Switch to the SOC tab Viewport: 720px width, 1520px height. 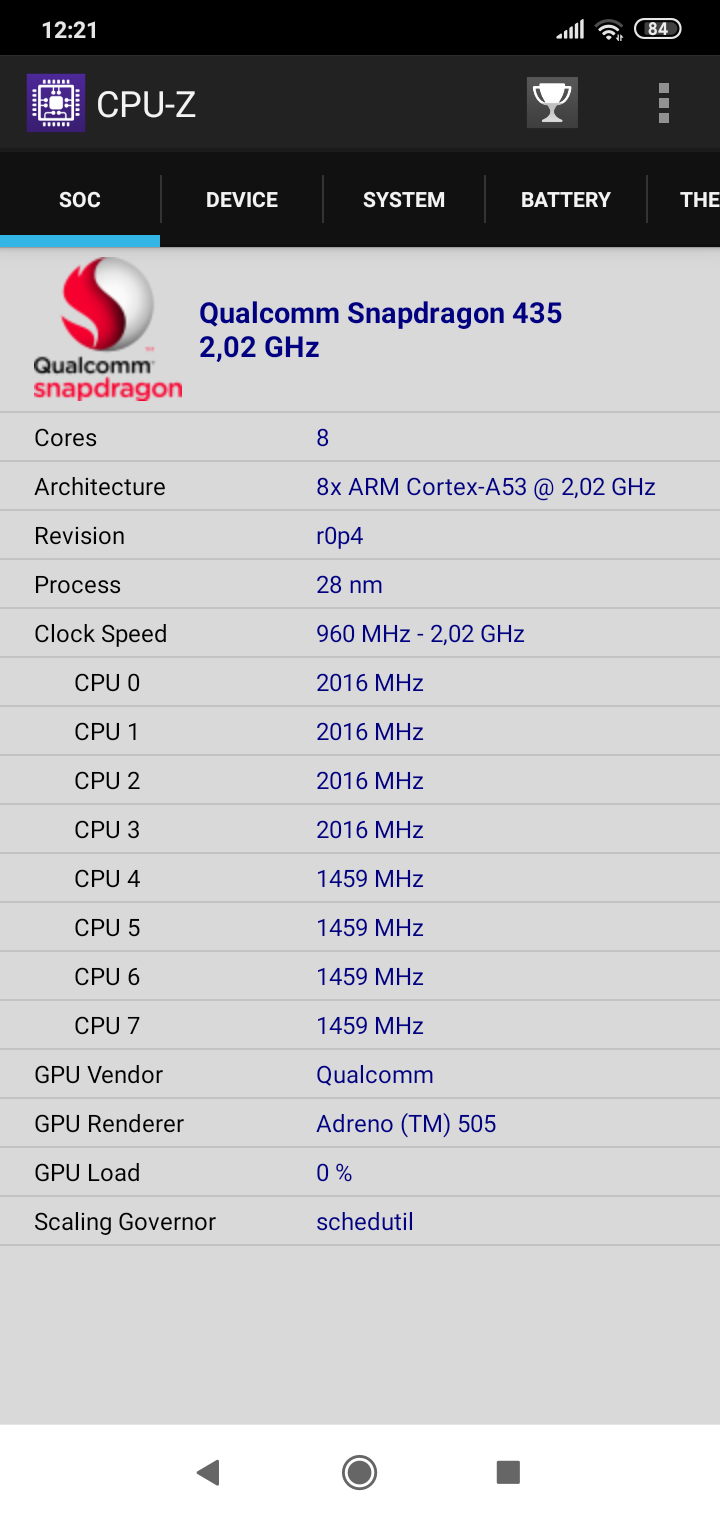(80, 200)
